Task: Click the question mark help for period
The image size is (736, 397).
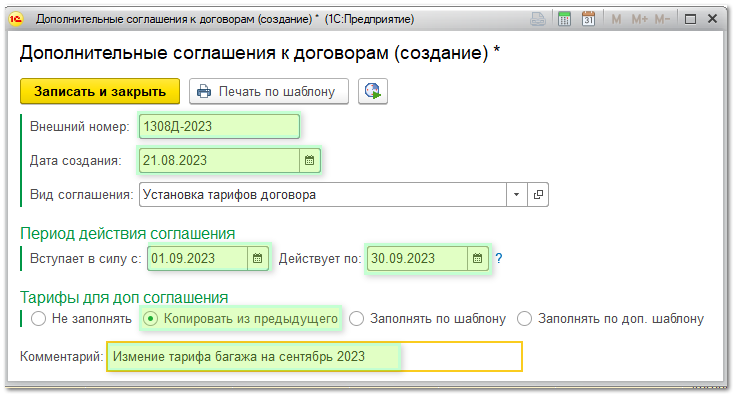Action: (498, 258)
